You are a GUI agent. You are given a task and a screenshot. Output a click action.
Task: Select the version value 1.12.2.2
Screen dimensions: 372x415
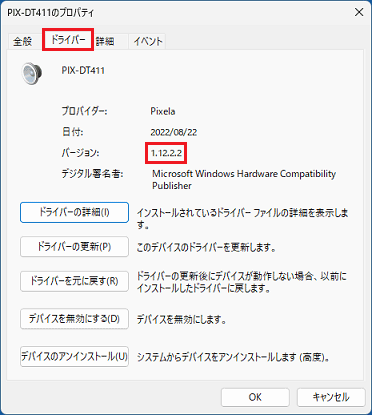pyautogui.click(x=166, y=153)
